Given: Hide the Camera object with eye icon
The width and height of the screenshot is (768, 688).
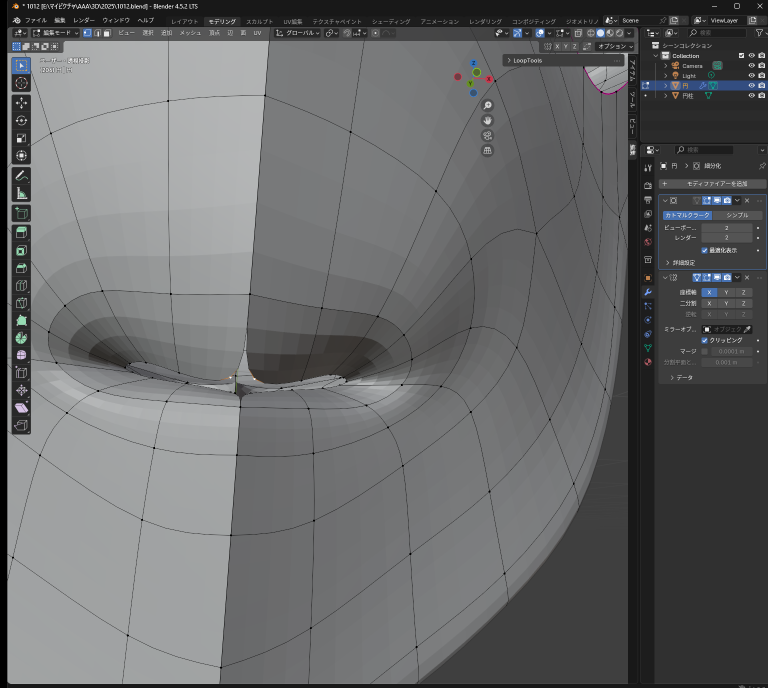Looking at the screenshot, I should coord(750,66).
